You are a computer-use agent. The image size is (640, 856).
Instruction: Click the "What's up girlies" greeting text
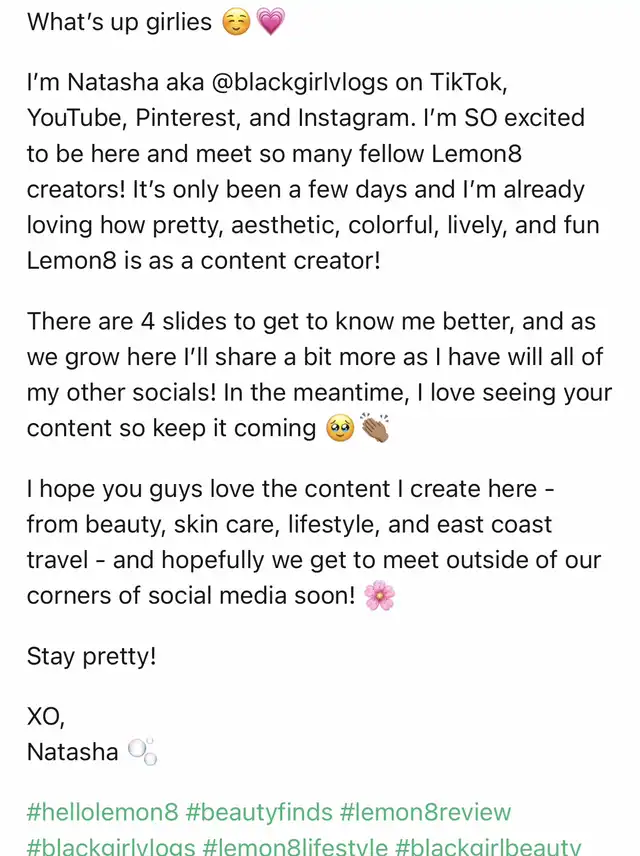(119, 23)
